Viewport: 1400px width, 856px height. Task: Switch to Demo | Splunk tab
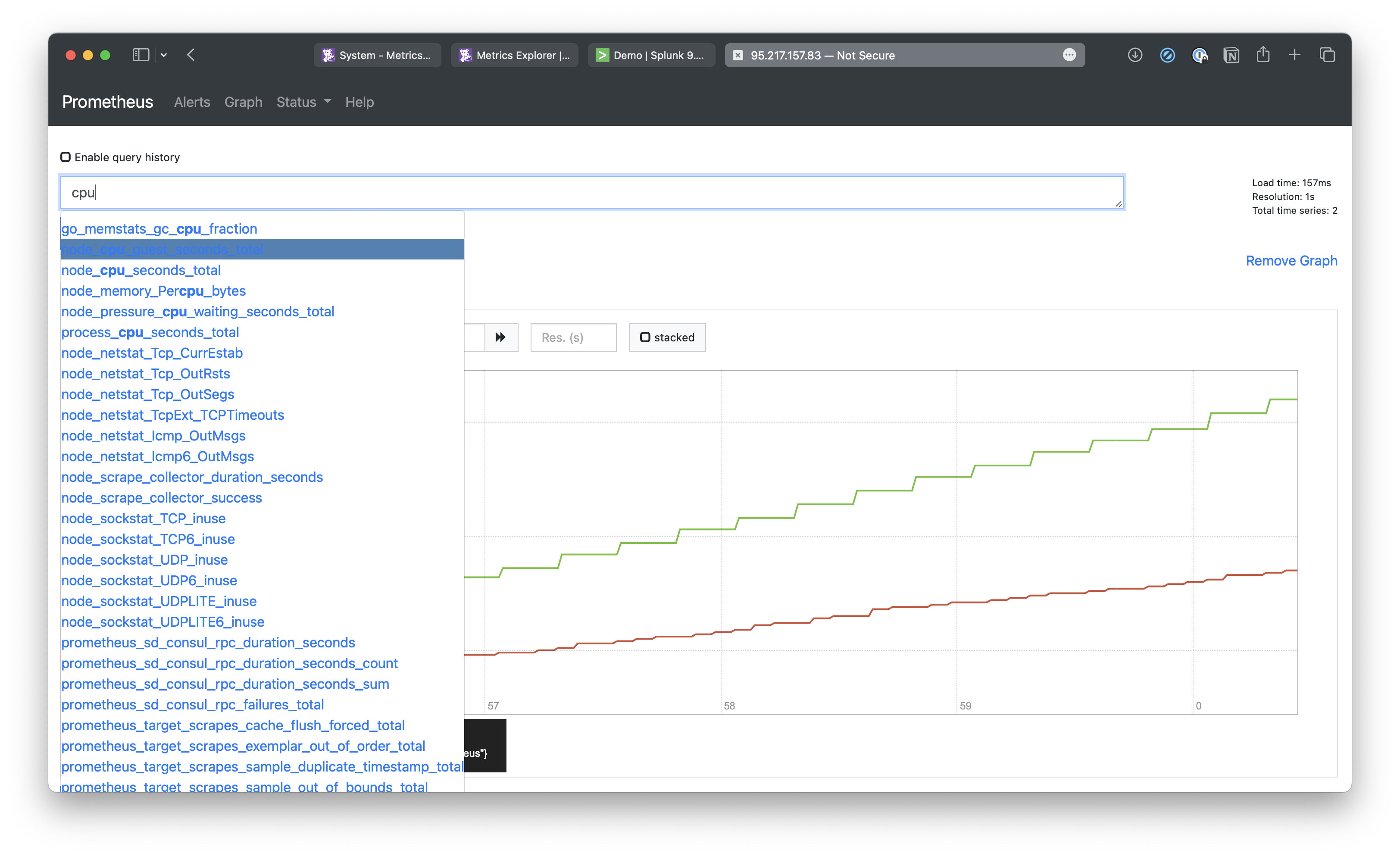tap(651, 55)
